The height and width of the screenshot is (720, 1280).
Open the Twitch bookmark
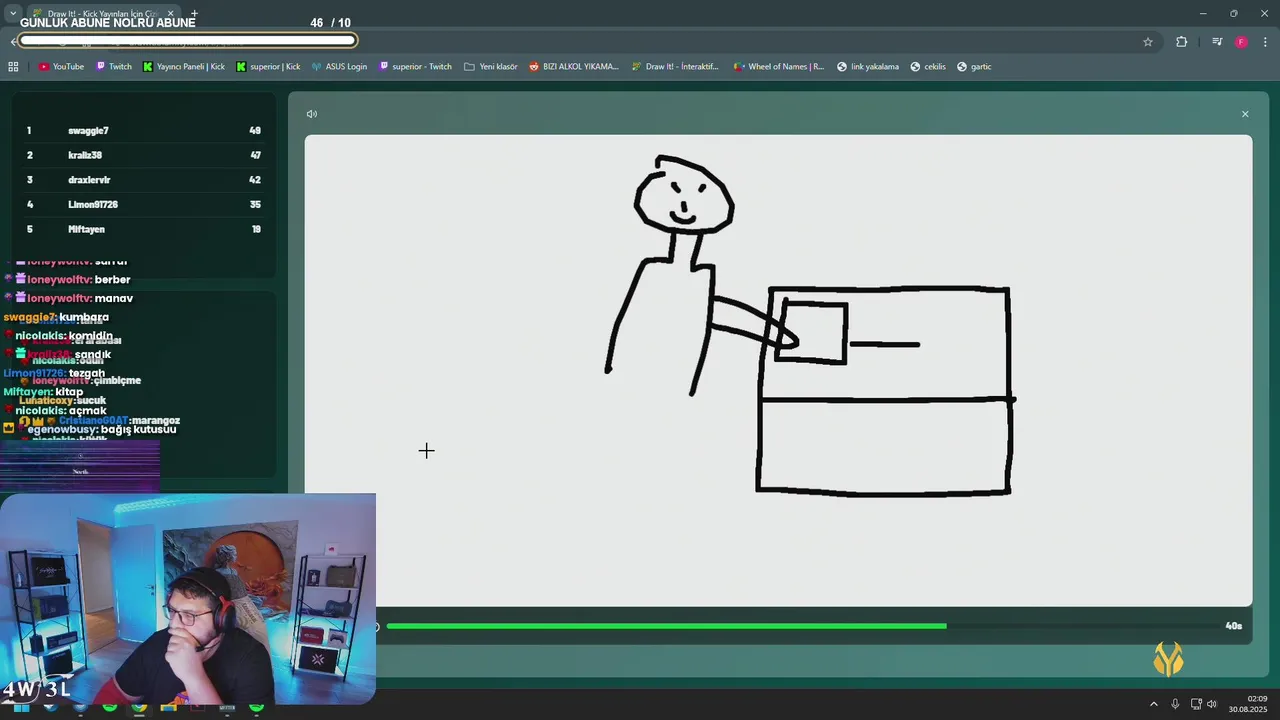pos(114,67)
